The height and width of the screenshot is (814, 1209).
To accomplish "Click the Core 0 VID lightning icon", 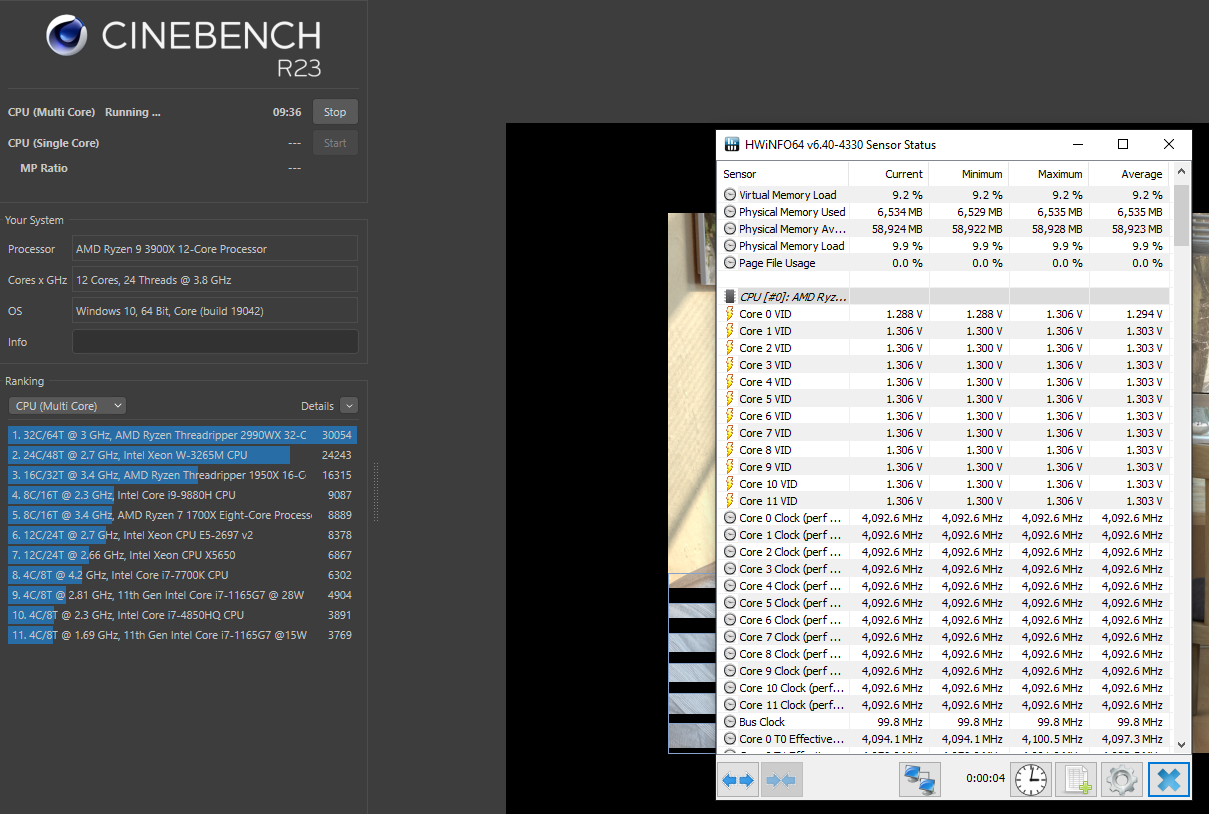I will 730,314.
